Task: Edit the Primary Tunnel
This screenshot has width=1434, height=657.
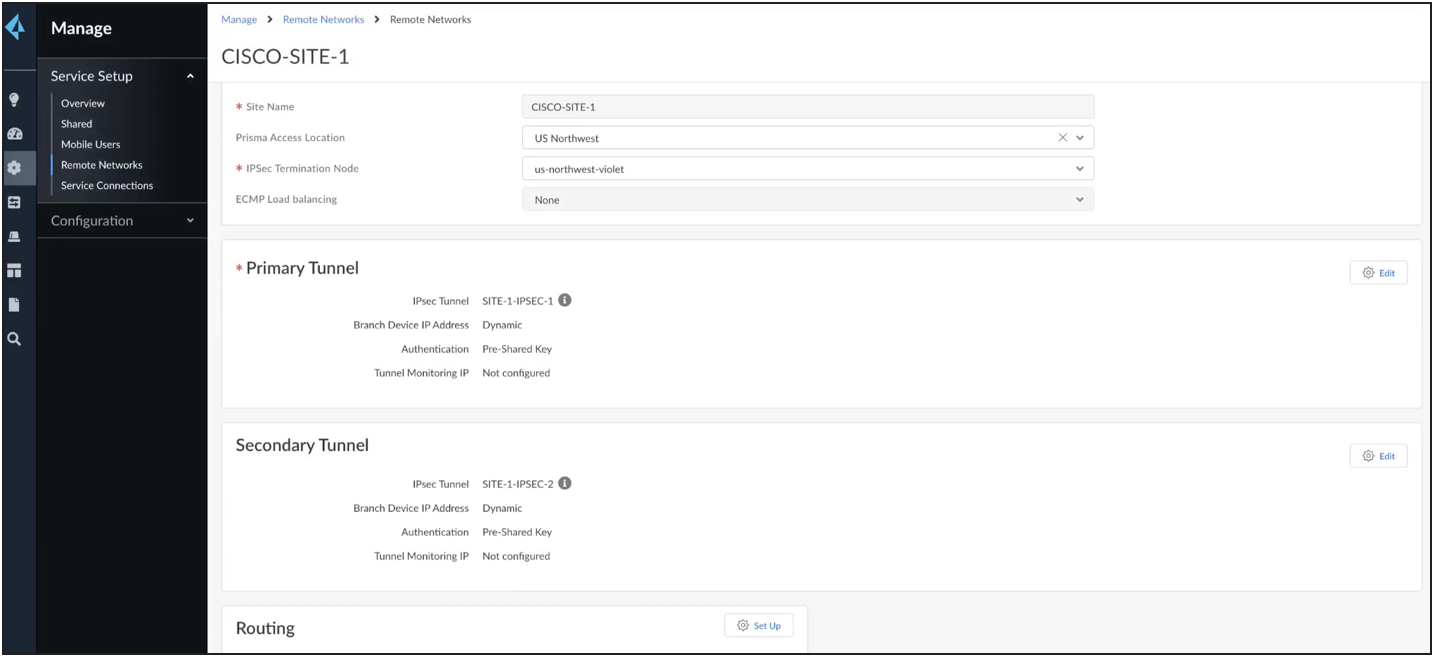Action: [1378, 273]
